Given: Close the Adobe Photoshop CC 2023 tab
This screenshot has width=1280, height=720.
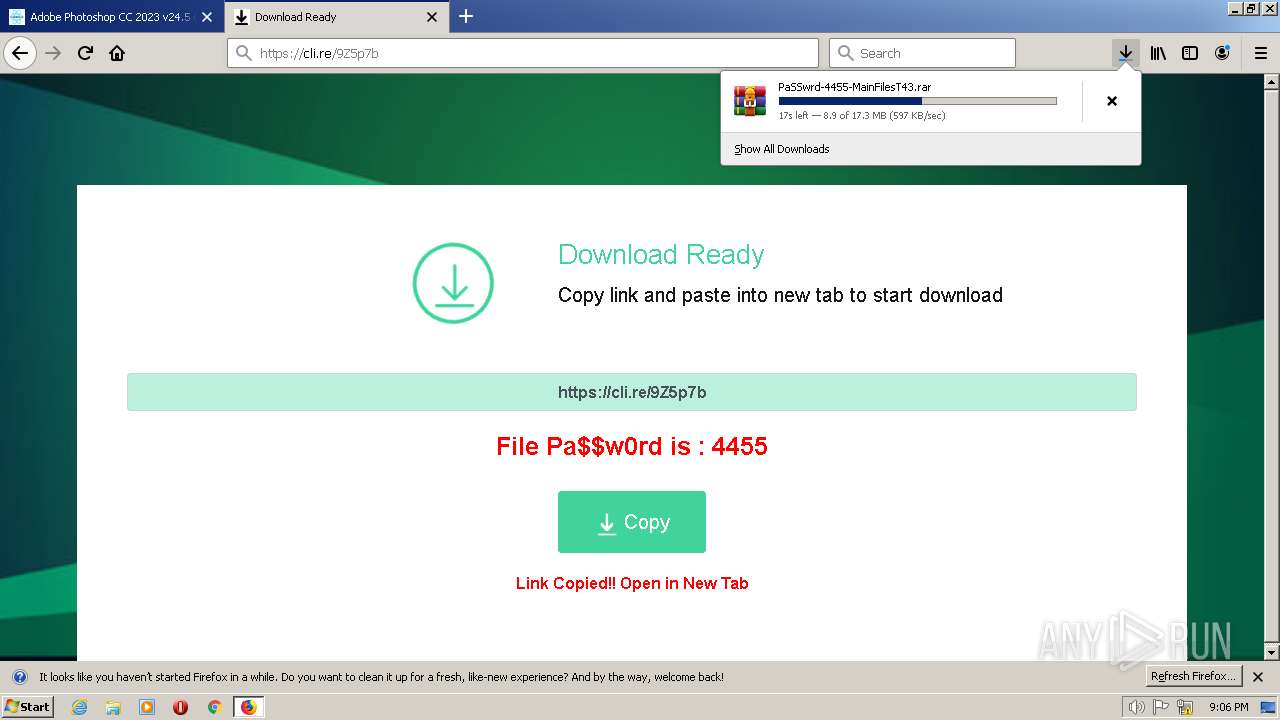Looking at the screenshot, I should pos(207,17).
